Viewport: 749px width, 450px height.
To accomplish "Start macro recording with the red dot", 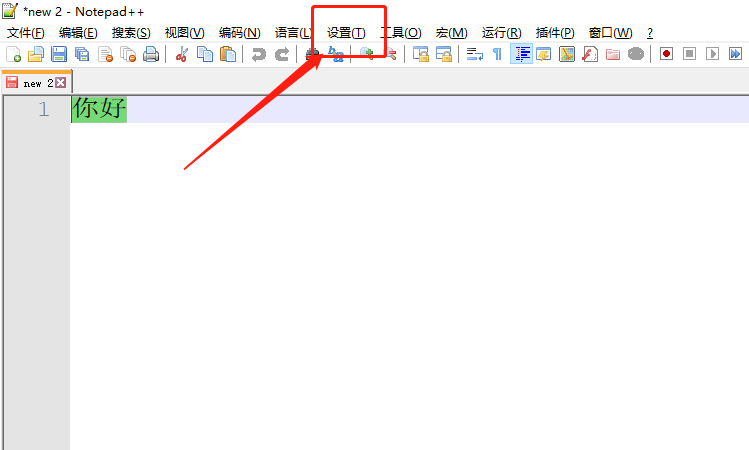I will 666,54.
